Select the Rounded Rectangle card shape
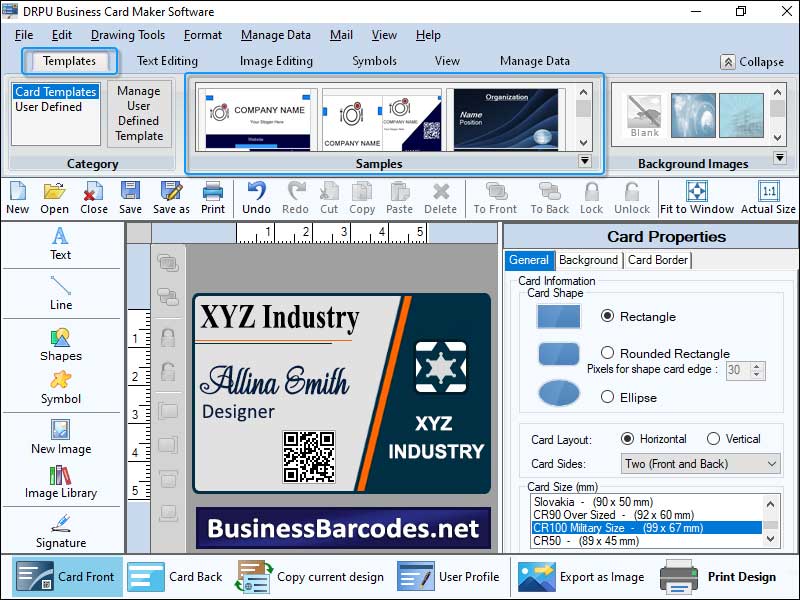The height and width of the screenshot is (600, 800). [607, 353]
